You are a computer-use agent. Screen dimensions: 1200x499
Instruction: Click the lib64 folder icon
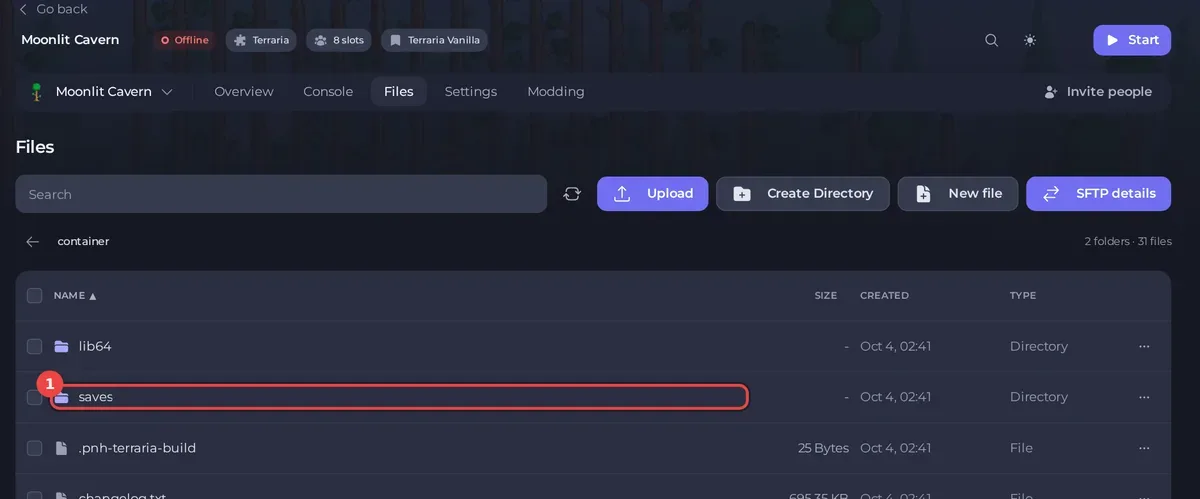tap(62, 346)
